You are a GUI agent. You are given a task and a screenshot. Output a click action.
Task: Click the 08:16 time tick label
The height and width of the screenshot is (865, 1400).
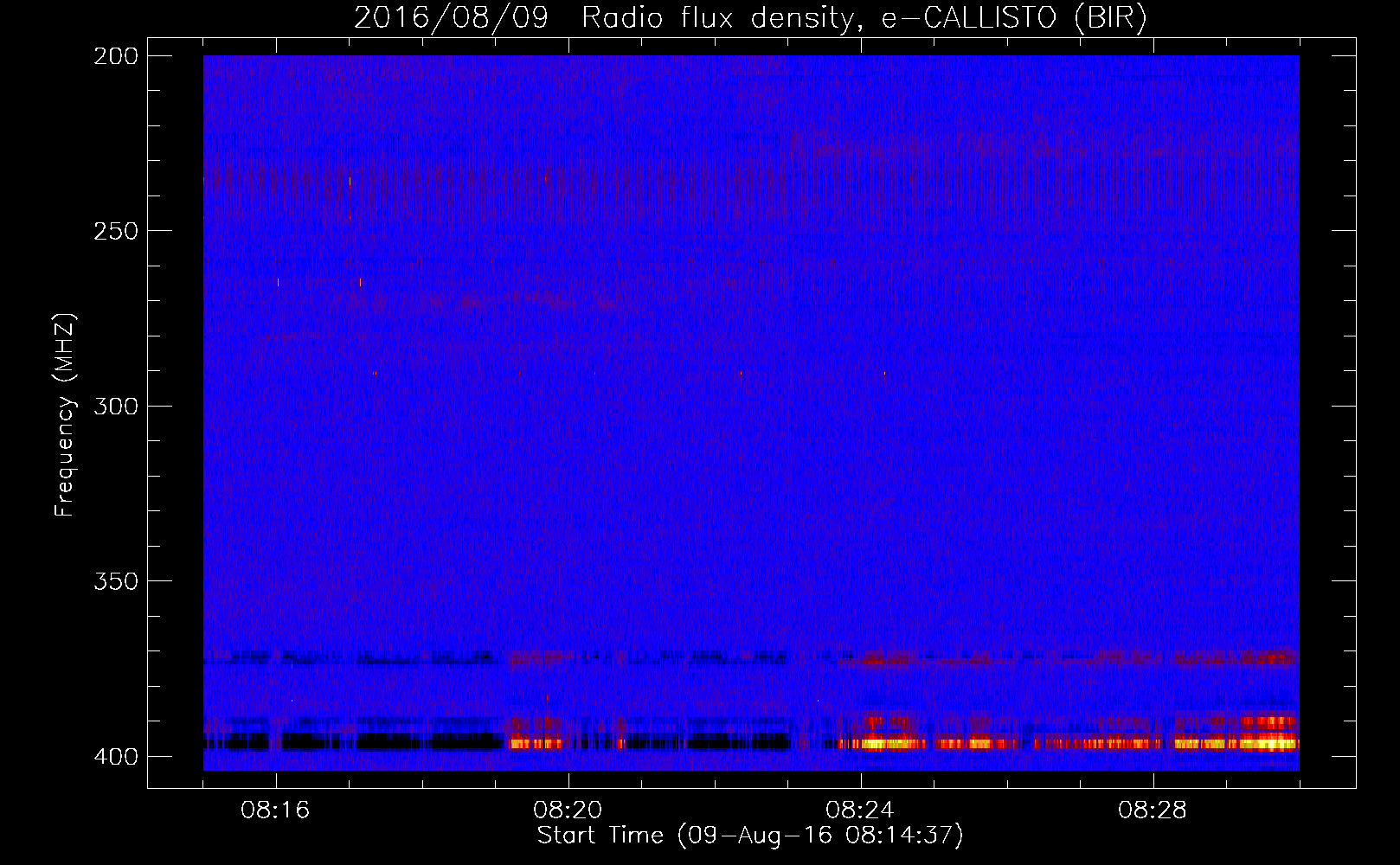pyautogui.click(x=275, y=811)
